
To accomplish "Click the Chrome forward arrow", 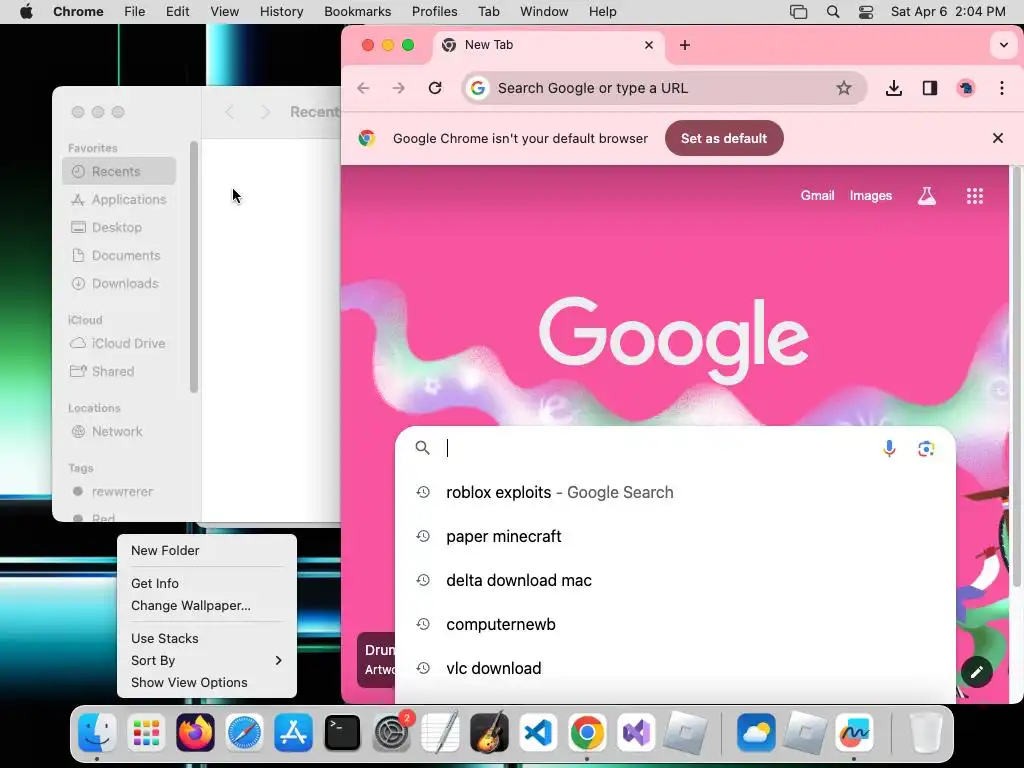I will click(x=398, y=88).
